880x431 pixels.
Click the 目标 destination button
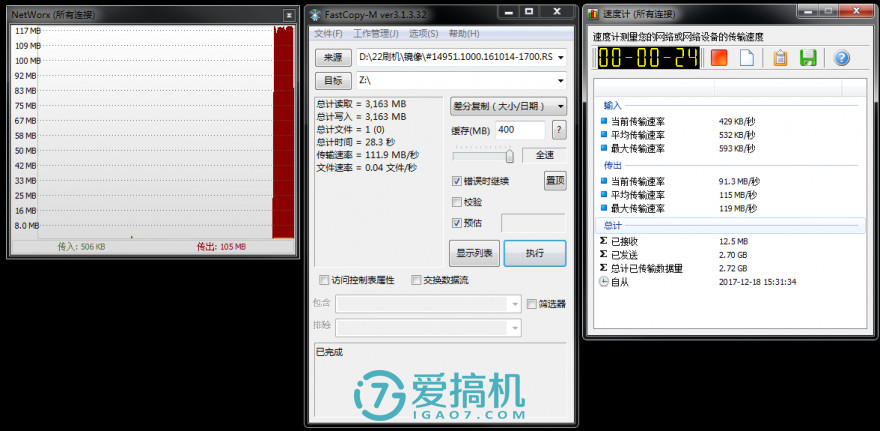tap(333, 81)
